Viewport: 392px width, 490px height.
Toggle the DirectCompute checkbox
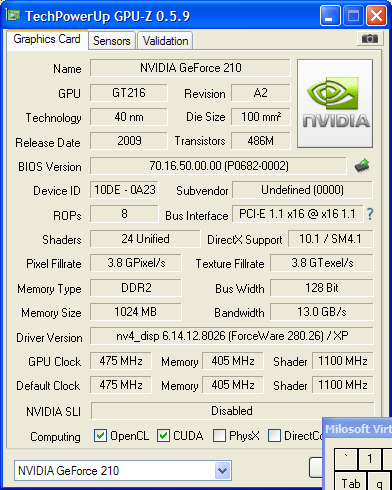pos(274,435)
